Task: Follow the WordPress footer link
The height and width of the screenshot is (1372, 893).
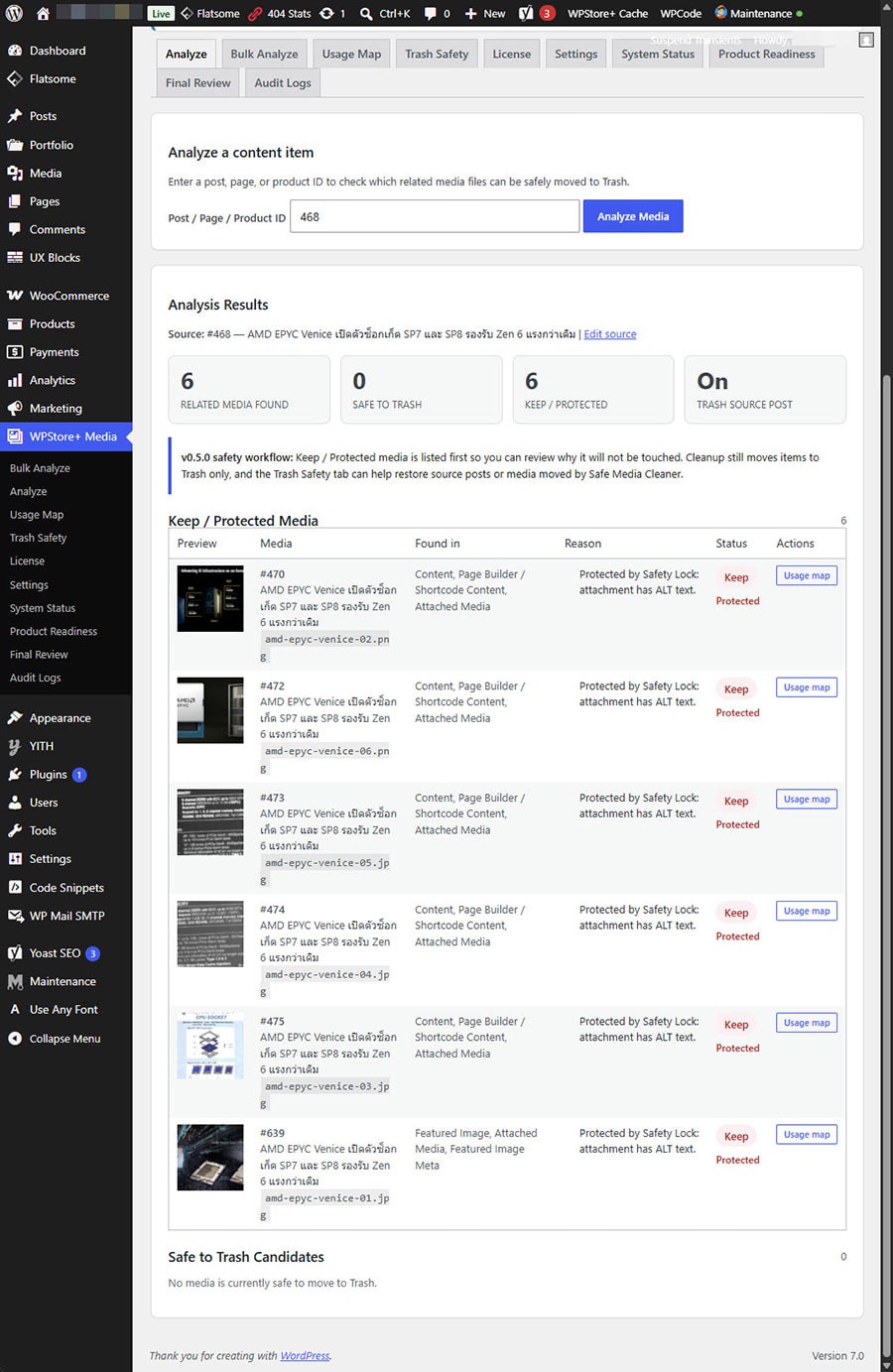Action: click(305, 1356)
